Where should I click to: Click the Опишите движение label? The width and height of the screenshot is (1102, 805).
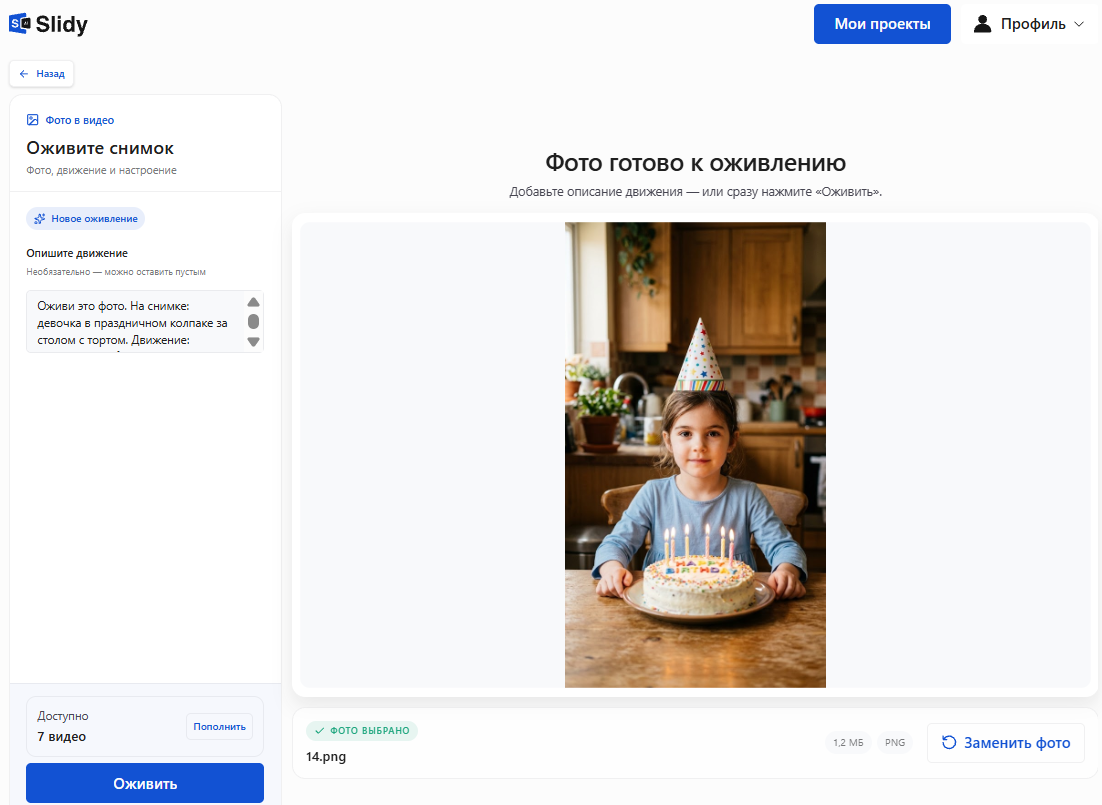pos(77,253)
